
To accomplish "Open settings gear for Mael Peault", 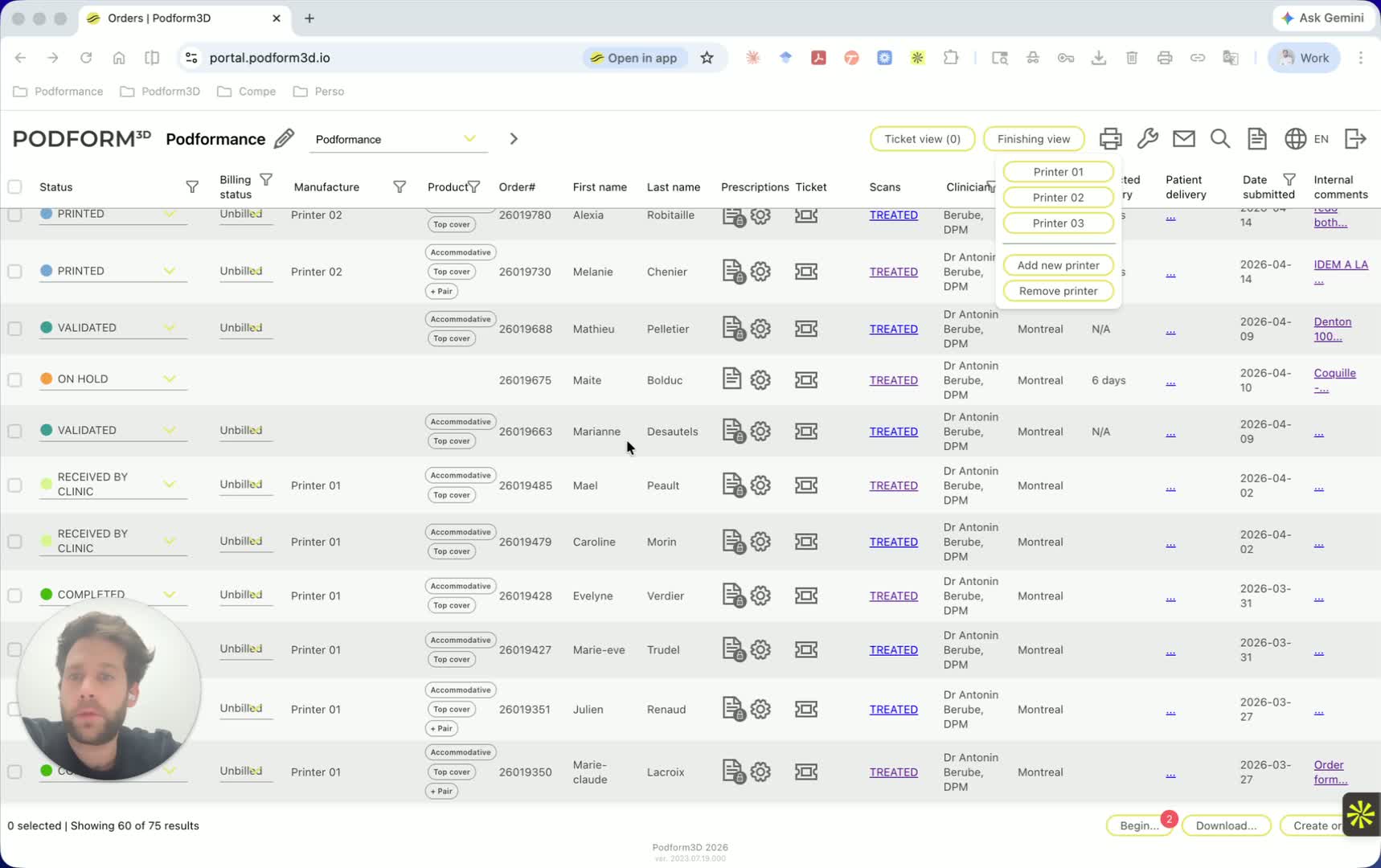I will tap(760, 485).
